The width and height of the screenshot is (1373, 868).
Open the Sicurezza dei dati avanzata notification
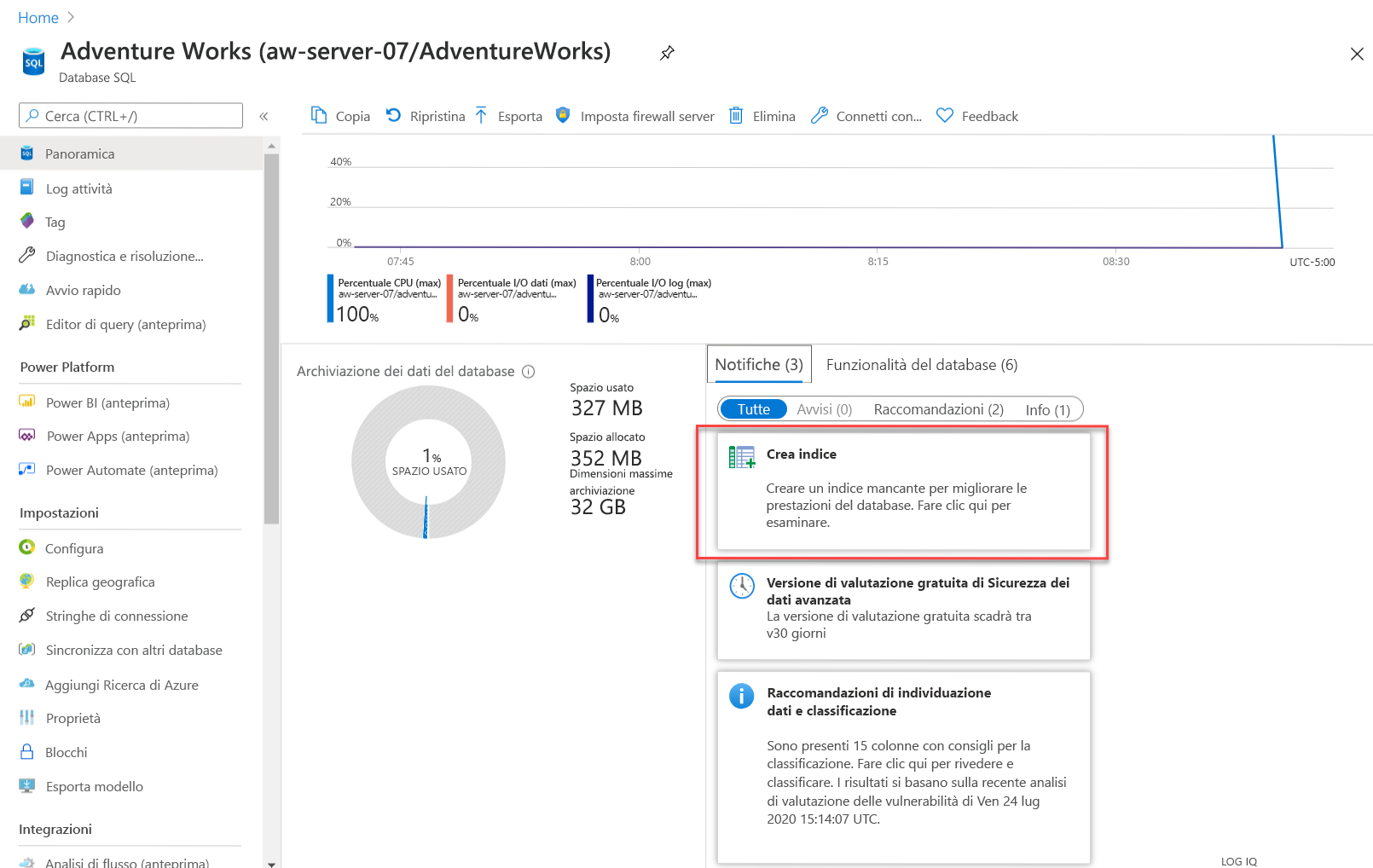(904, 610)
